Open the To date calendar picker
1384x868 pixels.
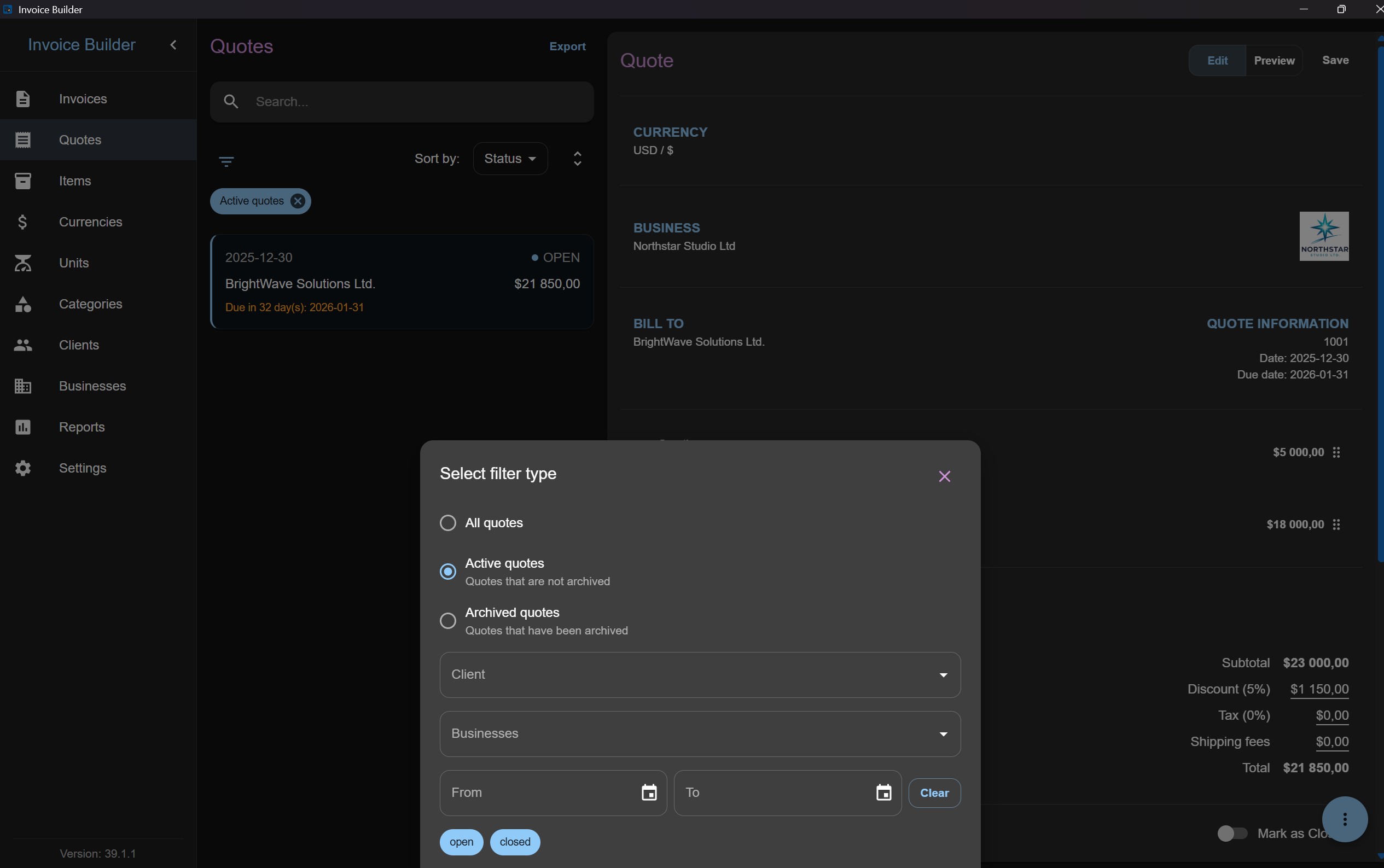click(x=883, y=793)
